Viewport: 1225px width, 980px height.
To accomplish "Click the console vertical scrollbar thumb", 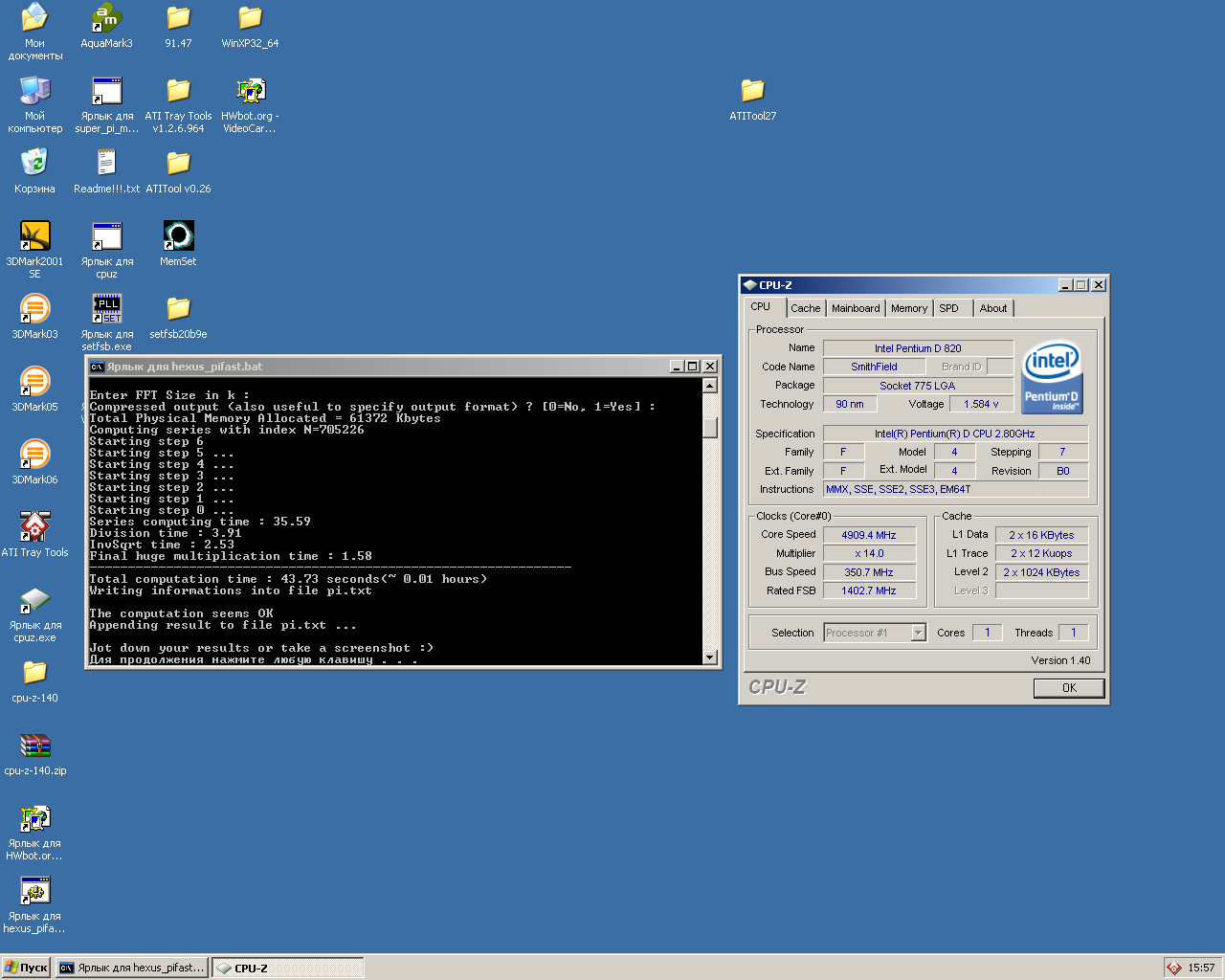I will click(710, 426).
